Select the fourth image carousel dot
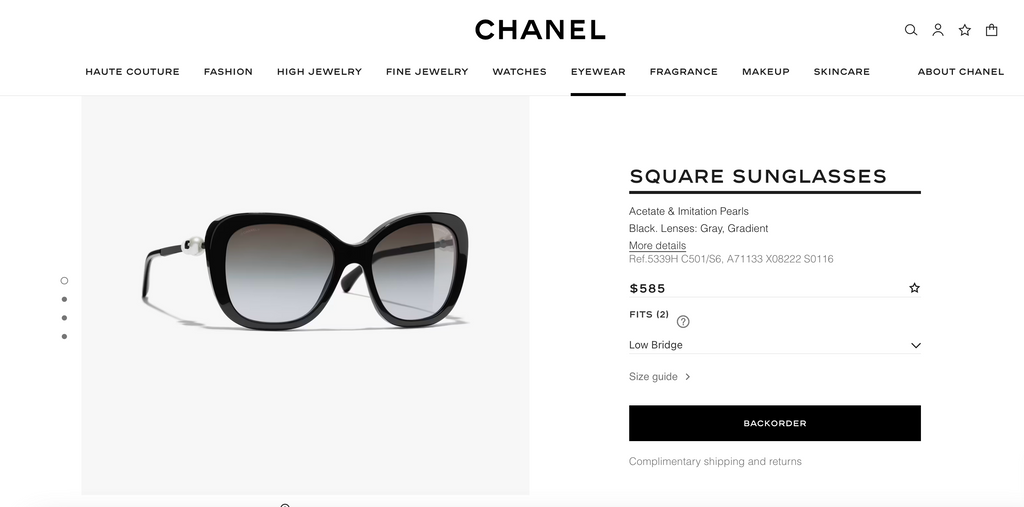The image size is (1024, 507). click(64, 336)
